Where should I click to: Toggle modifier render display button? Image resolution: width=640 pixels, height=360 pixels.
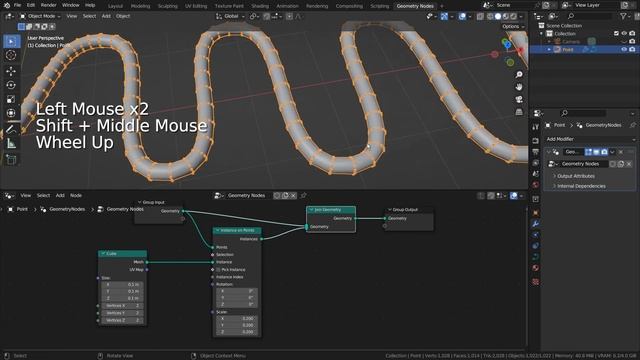[604, 152]
